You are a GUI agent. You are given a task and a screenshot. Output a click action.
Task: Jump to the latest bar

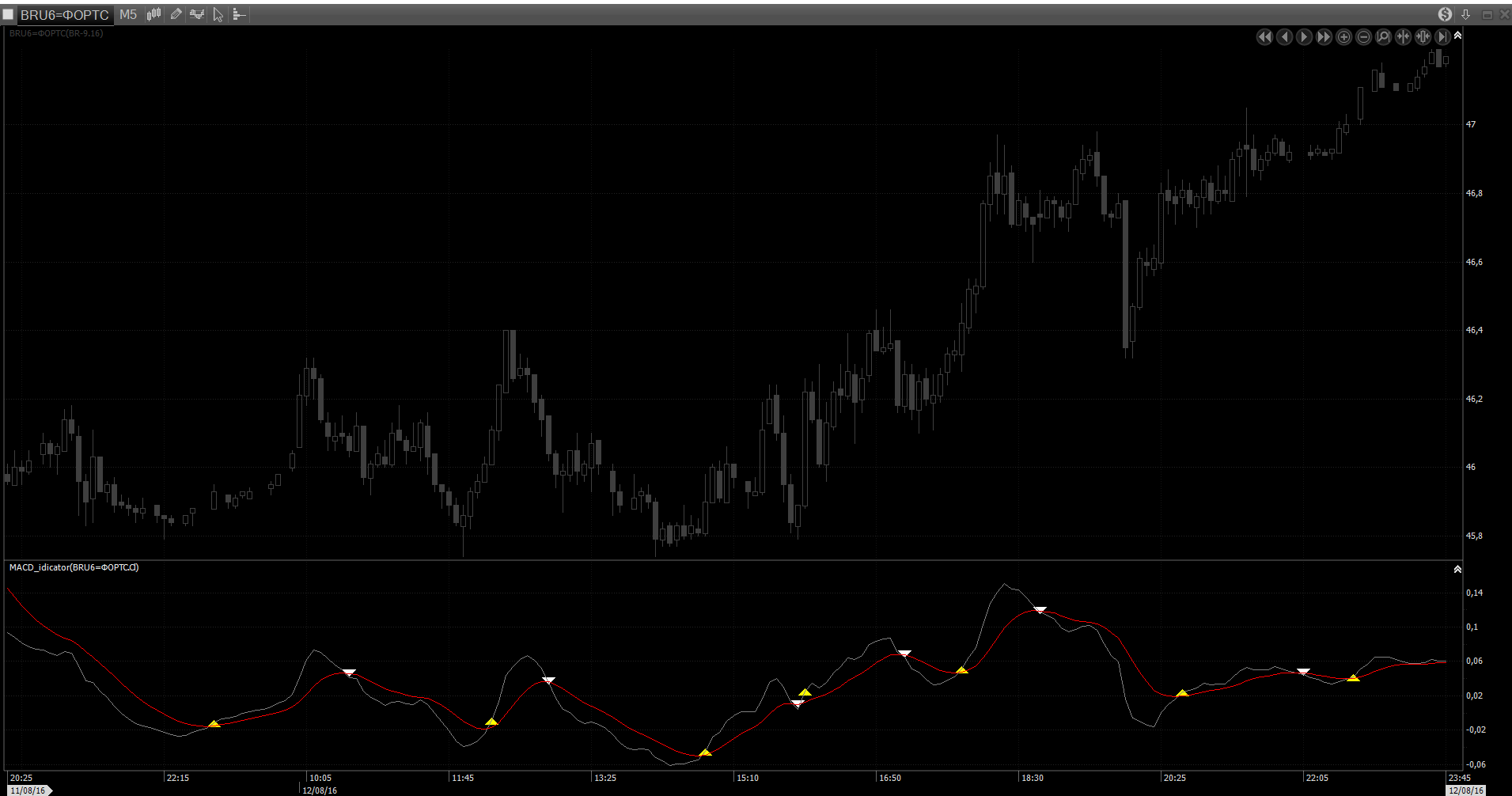point(1442,37)
